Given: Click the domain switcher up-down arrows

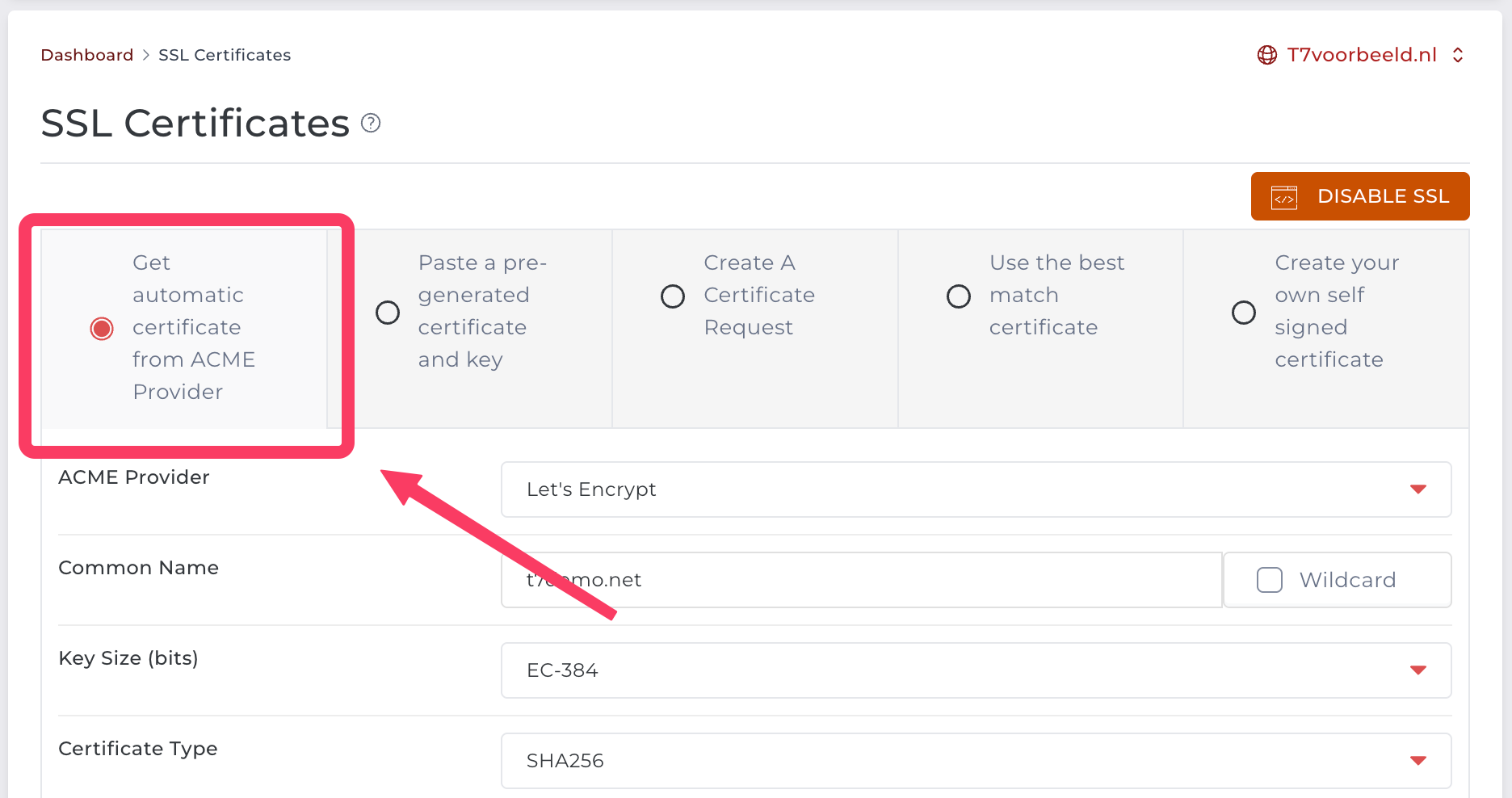Looking at the screenshot, I should pyautogui.click(x=1458, y=55).
